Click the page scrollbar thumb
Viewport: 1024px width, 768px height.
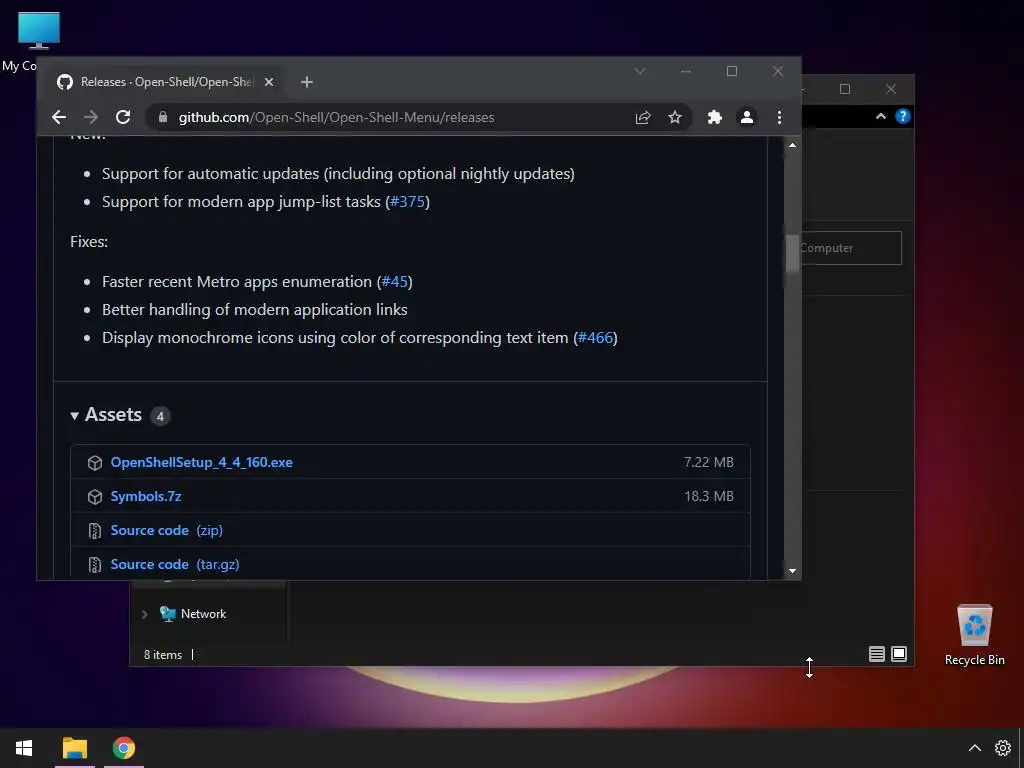pyautogui.click(x=792, y=253)
